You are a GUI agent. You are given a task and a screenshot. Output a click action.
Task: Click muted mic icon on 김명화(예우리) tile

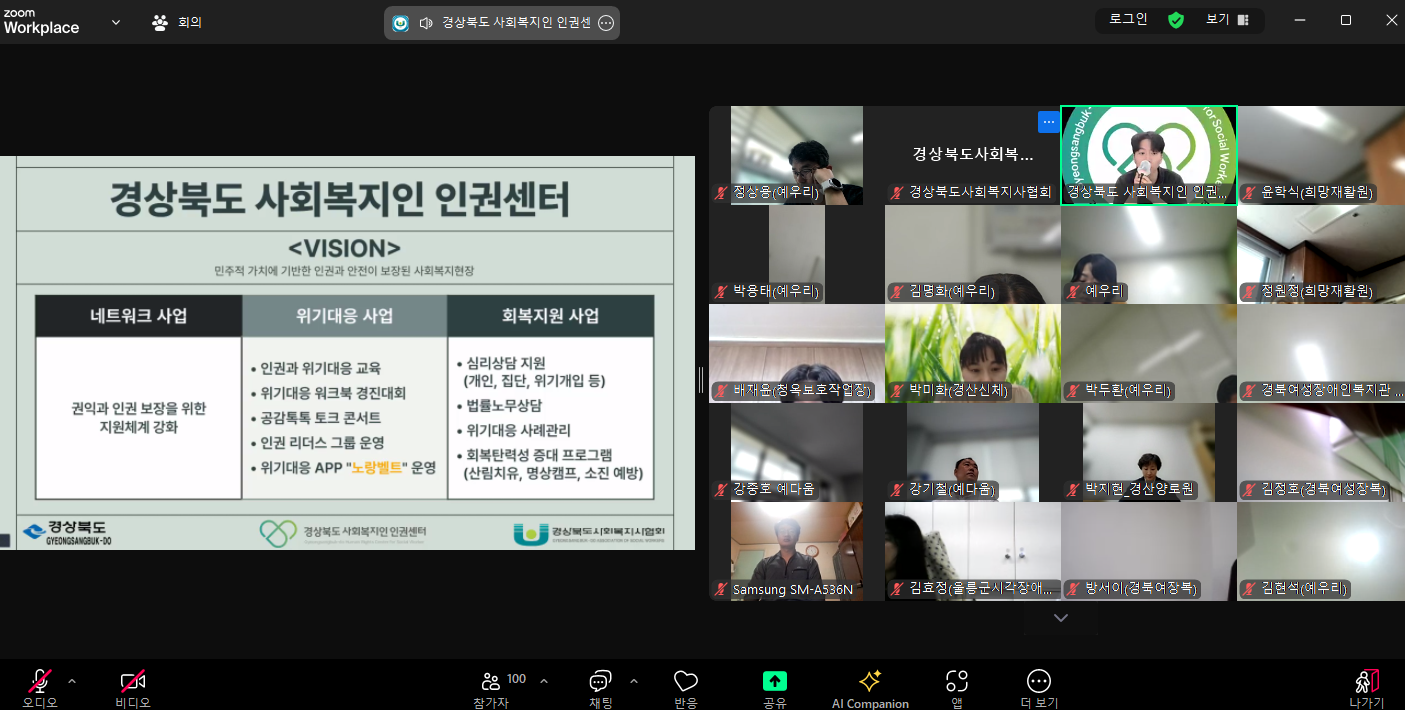897,292
